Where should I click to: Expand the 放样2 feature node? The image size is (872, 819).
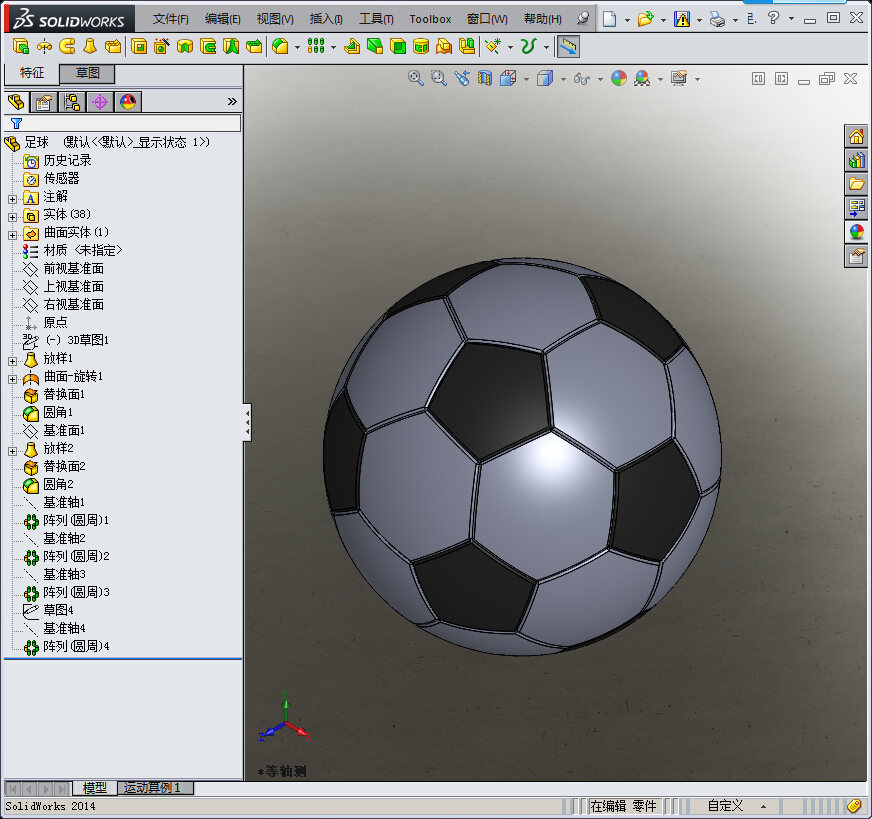click(12, 451)
